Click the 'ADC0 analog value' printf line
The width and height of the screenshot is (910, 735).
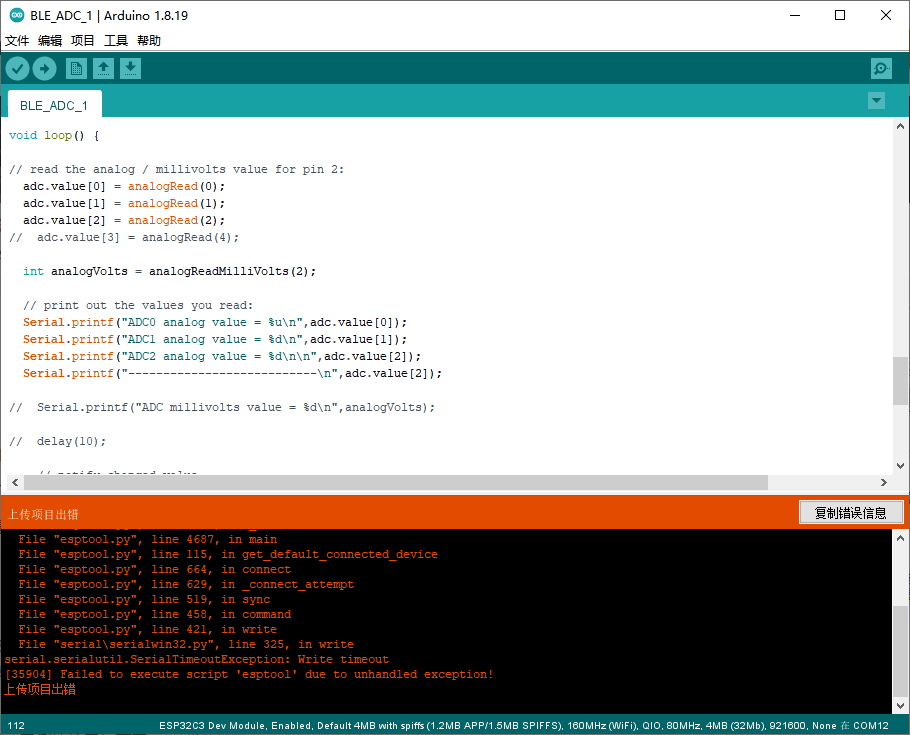point(215,322)
